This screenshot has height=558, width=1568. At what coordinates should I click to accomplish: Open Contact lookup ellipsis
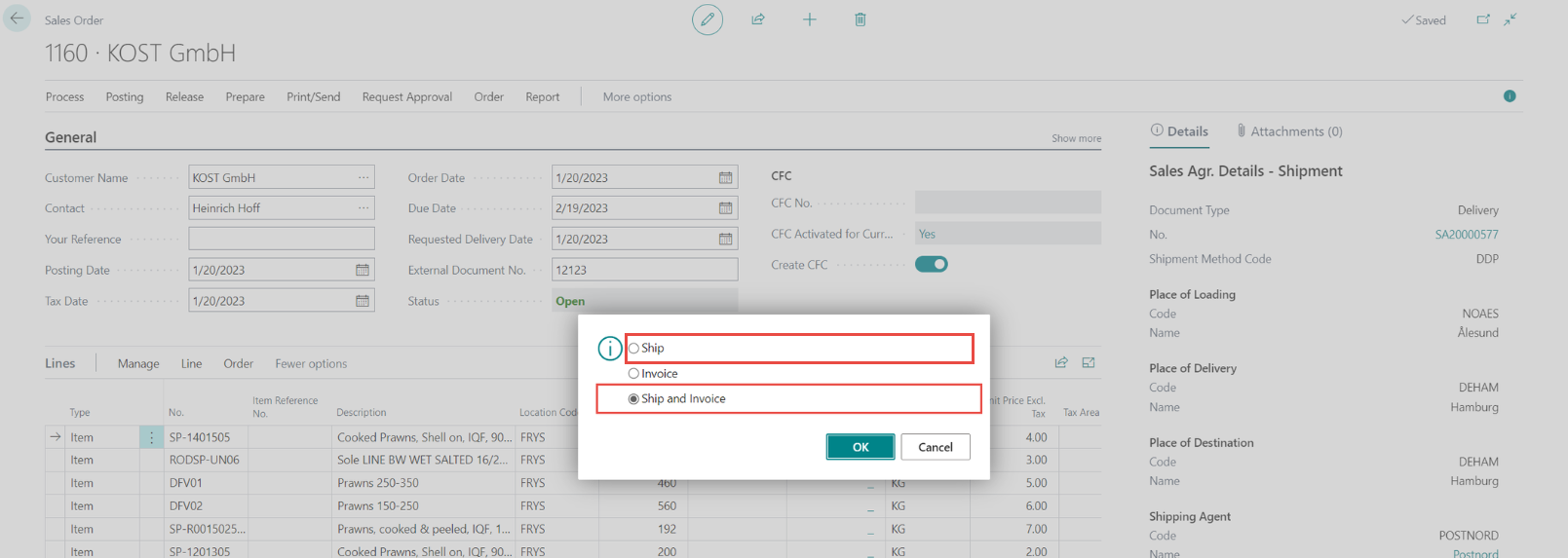pos(363,208)
